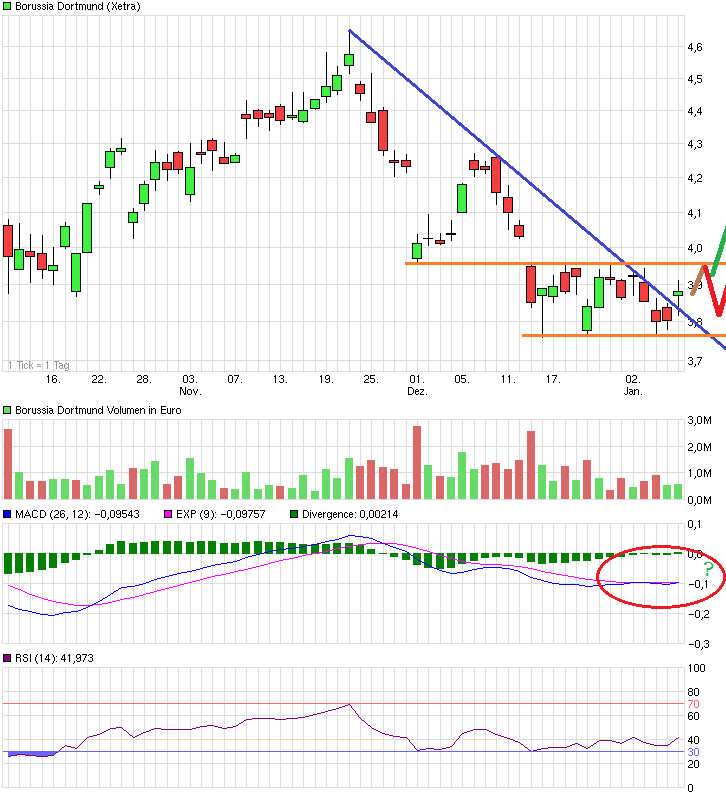The width and height of the screenshot is (726, 796).
Task: Click the green legend square beside Borussia Dortmund (Xetra)
Action: point(7,7)
